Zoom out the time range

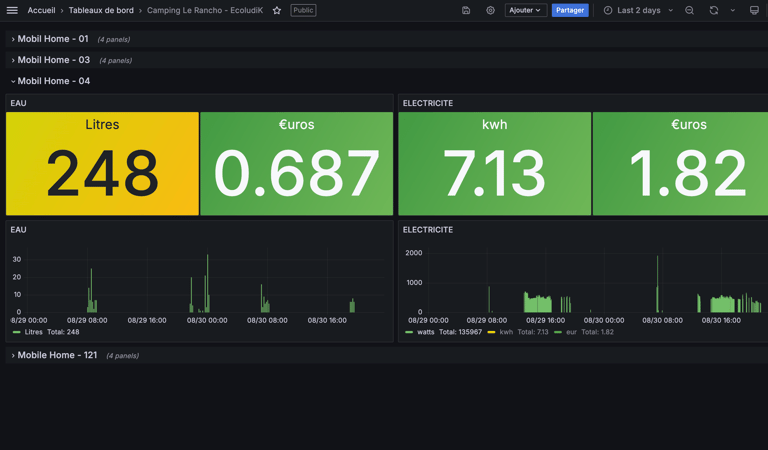(x=689, y=10)
